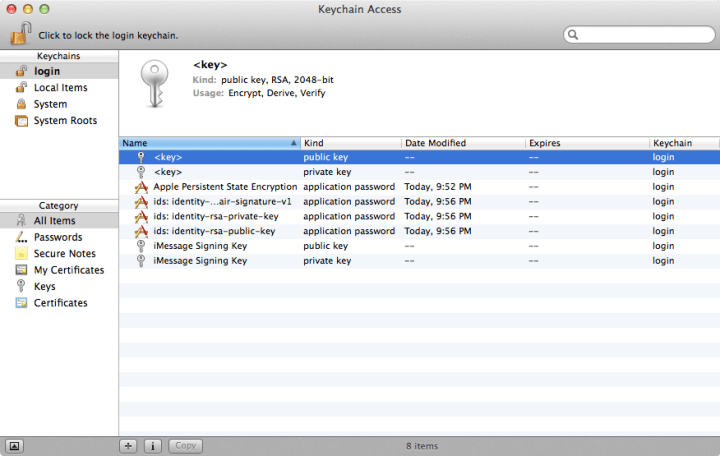This screenshot has width=720, height=456.
Task: Add a new keychain item with plus button
Action: pyautogui.click(x=128, y=446)
